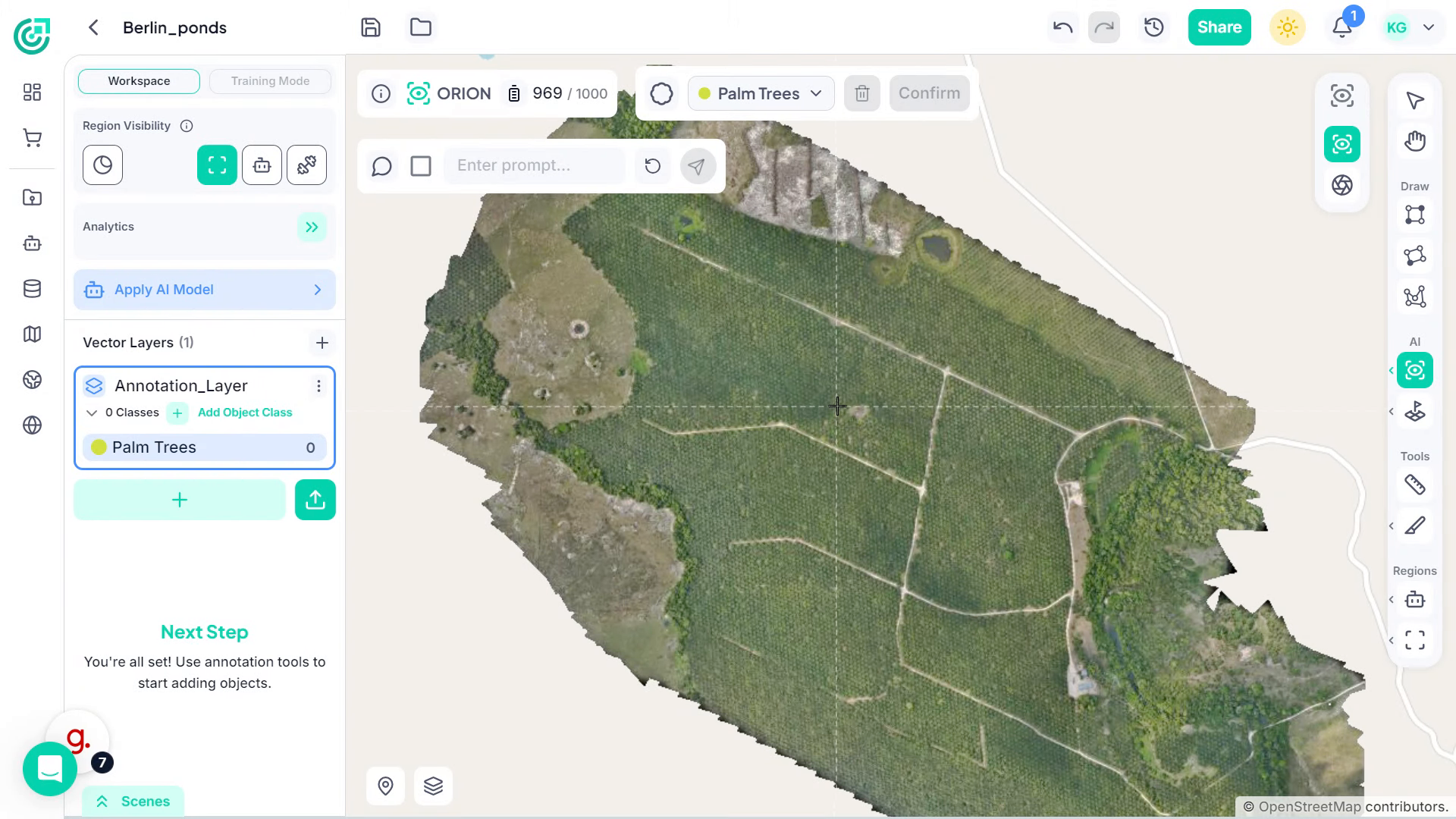
Task: Select the Palm Trees class row
Action: pyautogui.click(x=205, y=447)
